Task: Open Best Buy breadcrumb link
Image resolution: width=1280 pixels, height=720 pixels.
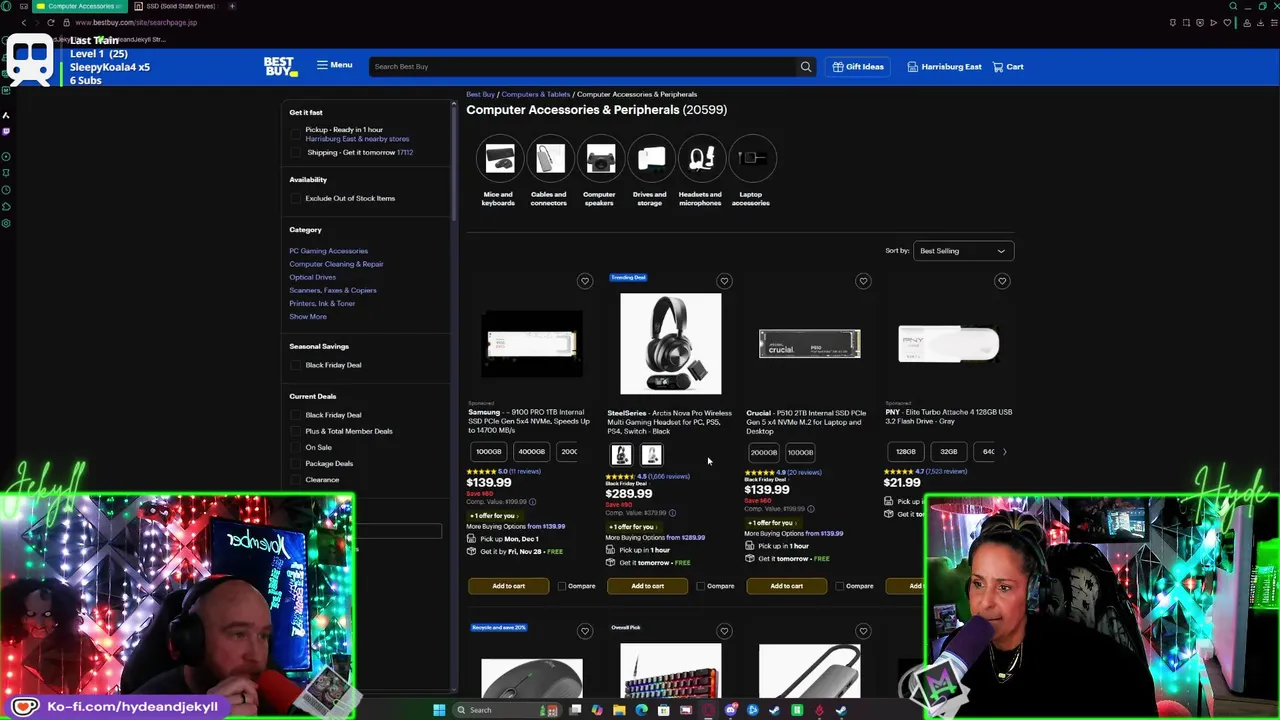Action: (x=480, y=94)
